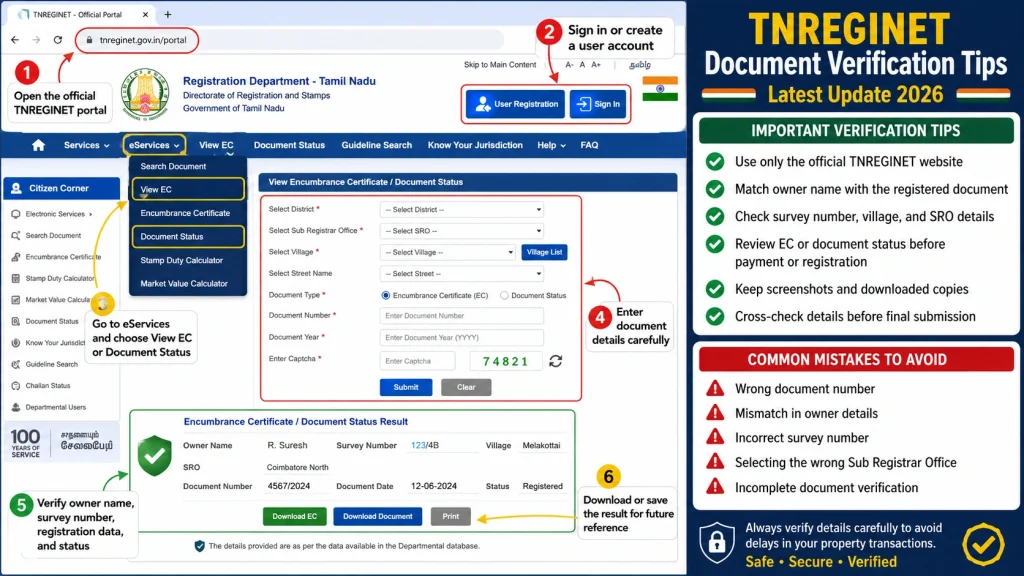1024x576 pixels.
Task: Print the document status result
Action: click(451, 517)
